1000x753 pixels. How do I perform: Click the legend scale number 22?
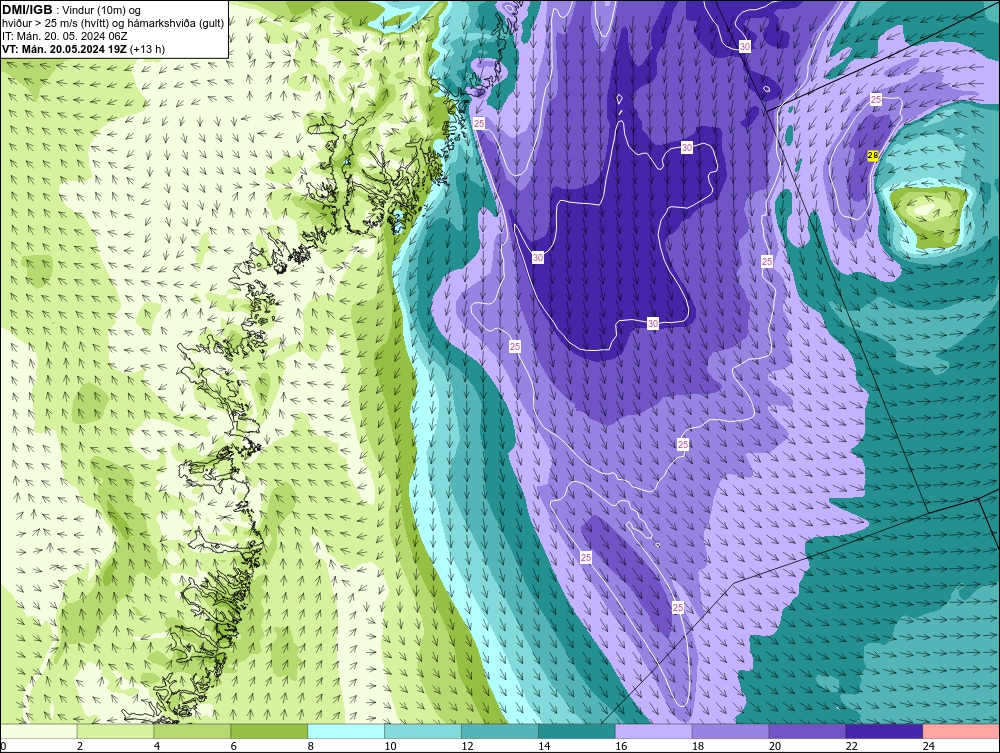pos(851,746)
